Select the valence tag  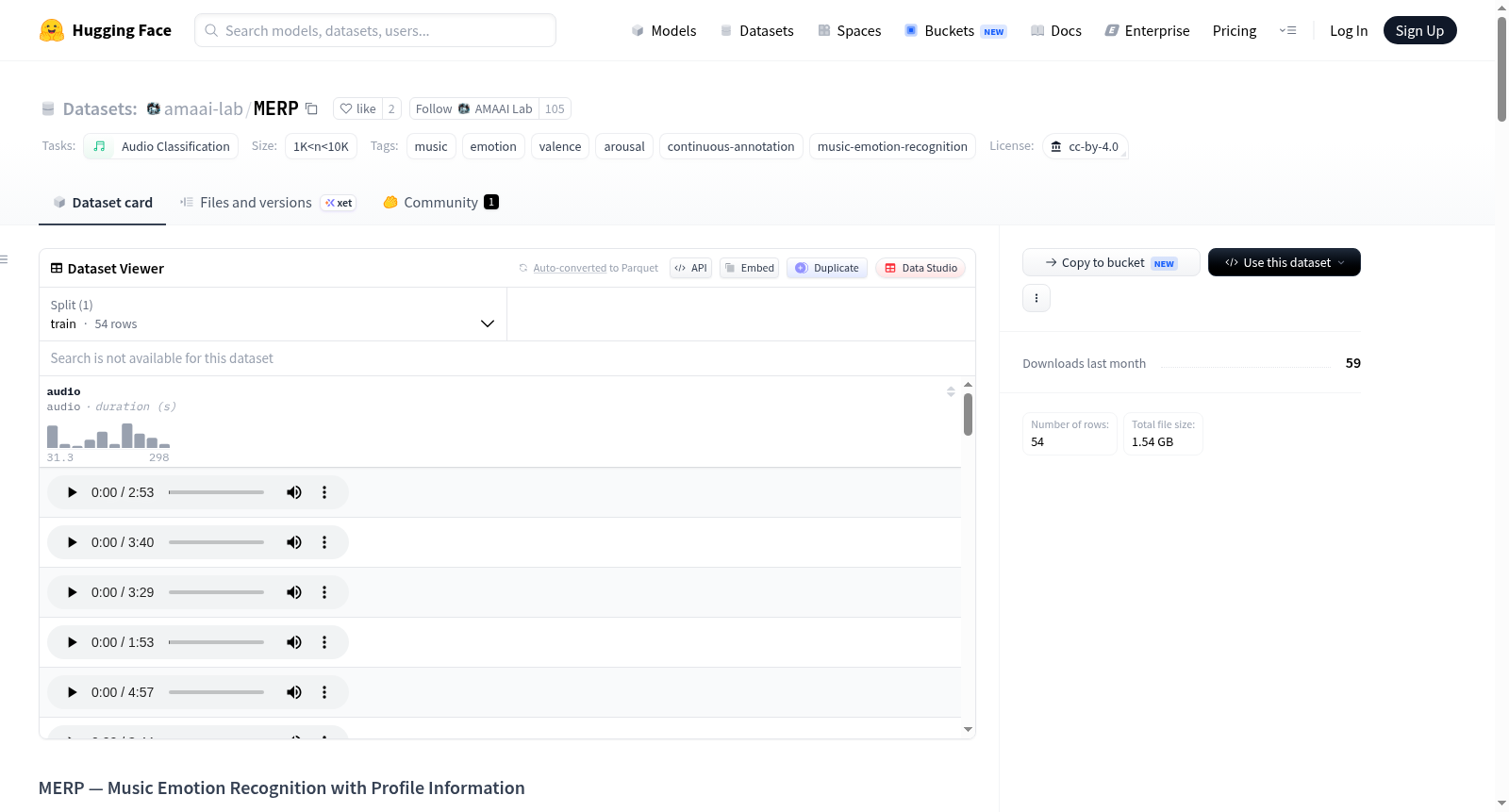tap(560, 146)
